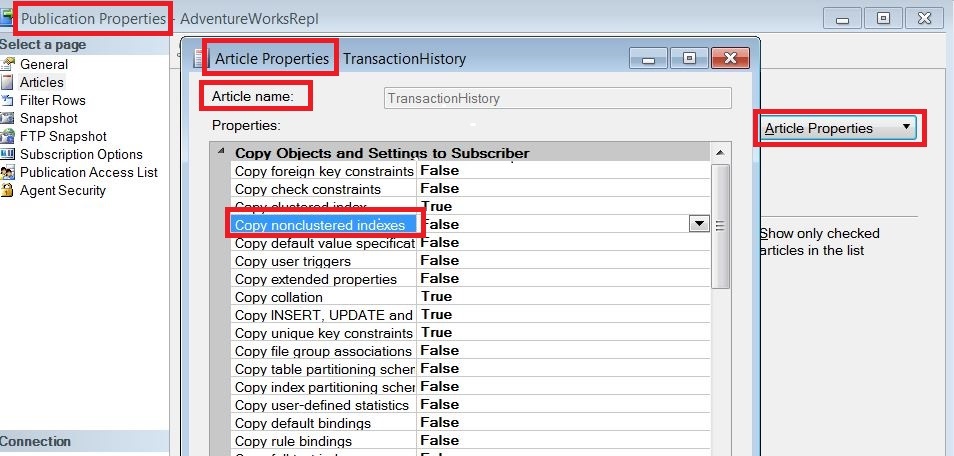Click False value for Copy rule bindings
This screenshot has width=954, height=456.
click(439, 441)
